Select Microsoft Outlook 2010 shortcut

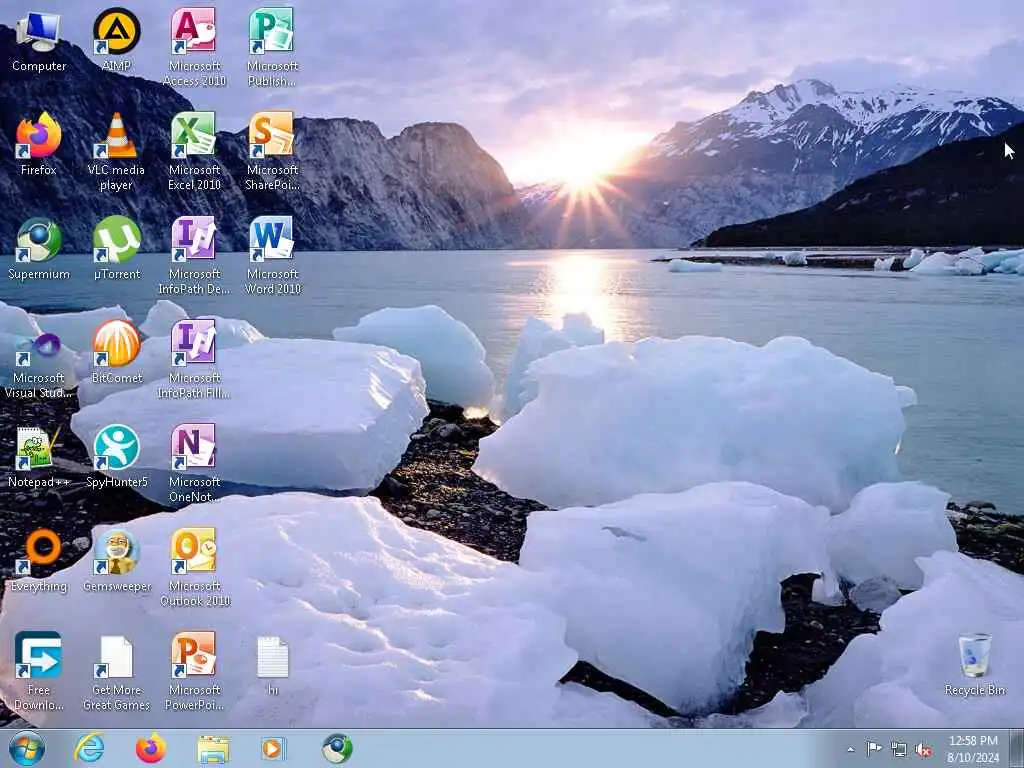(194, 568)
